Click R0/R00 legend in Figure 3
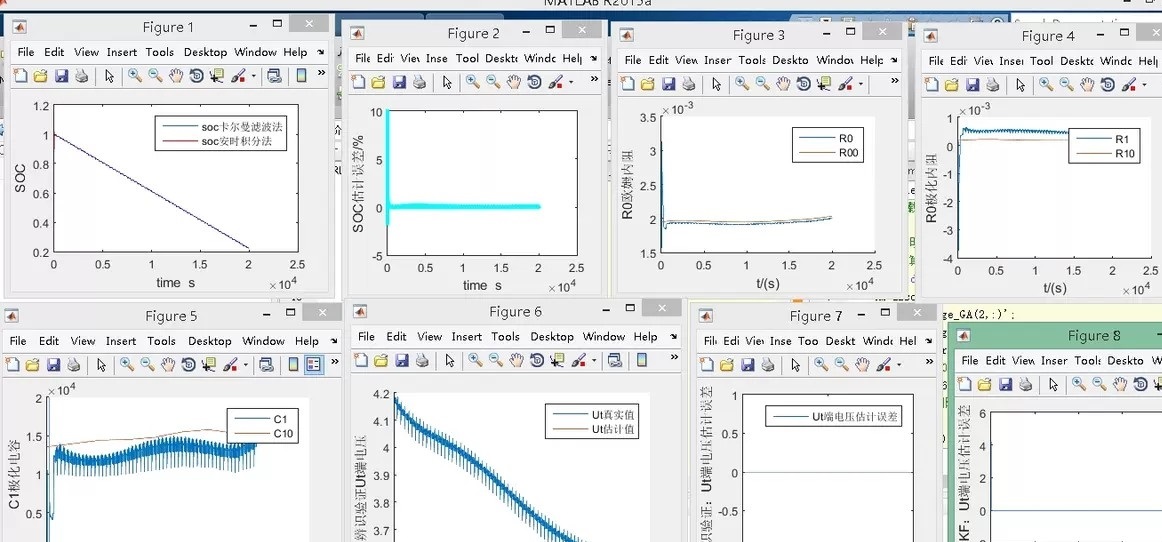1162x542 pixels. pyautogui.click(x=826, y=145)
